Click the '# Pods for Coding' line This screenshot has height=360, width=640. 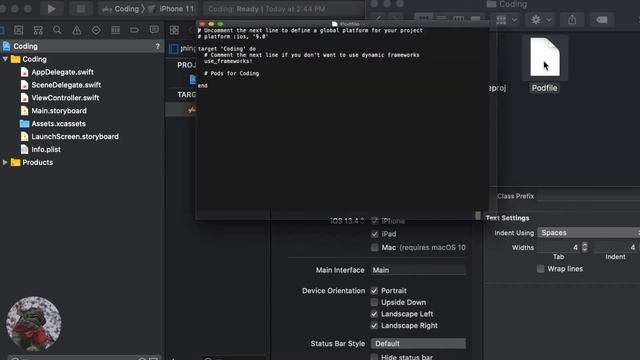click(x=231, y=73)
